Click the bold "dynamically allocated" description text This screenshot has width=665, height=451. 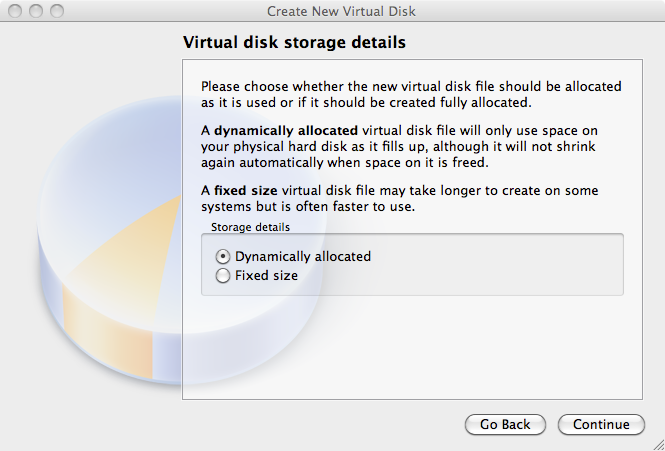[286, 131]
